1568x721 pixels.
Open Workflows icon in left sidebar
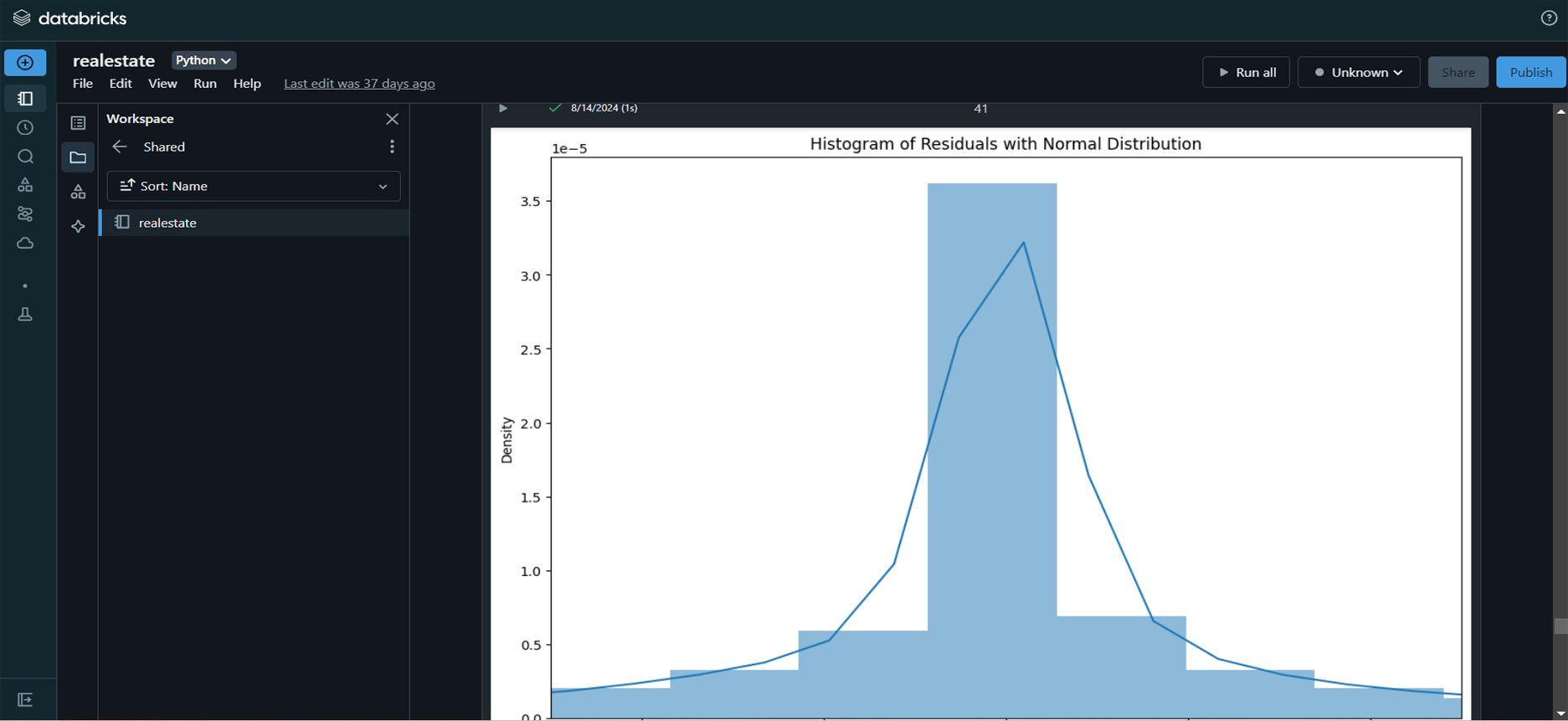point(25,214)
